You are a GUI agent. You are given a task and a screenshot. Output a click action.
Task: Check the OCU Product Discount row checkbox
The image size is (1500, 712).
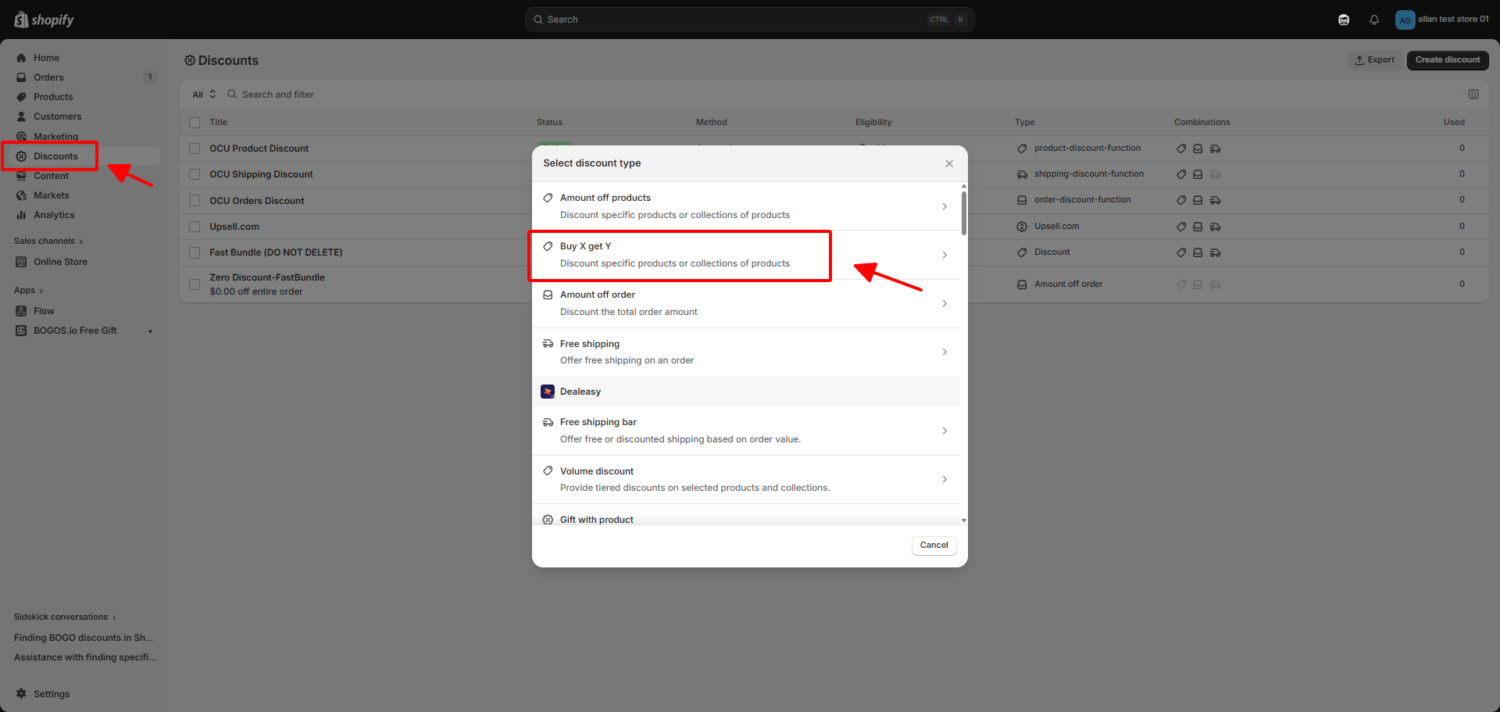195,148
